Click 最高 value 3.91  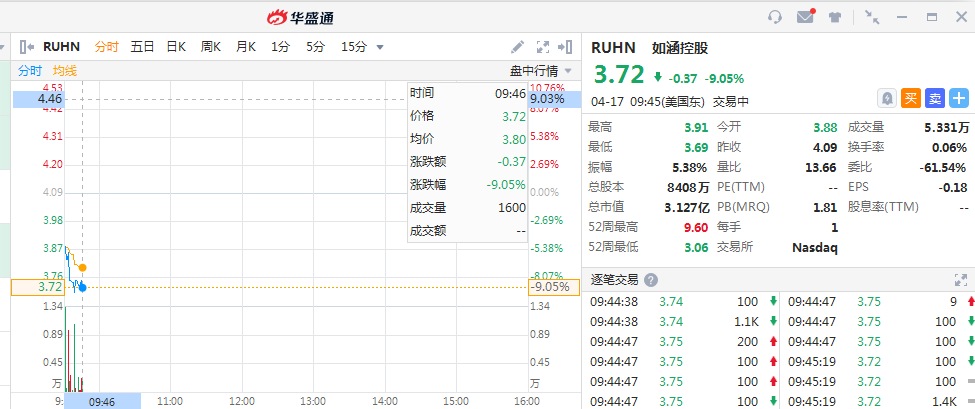(x=696, y=127)
